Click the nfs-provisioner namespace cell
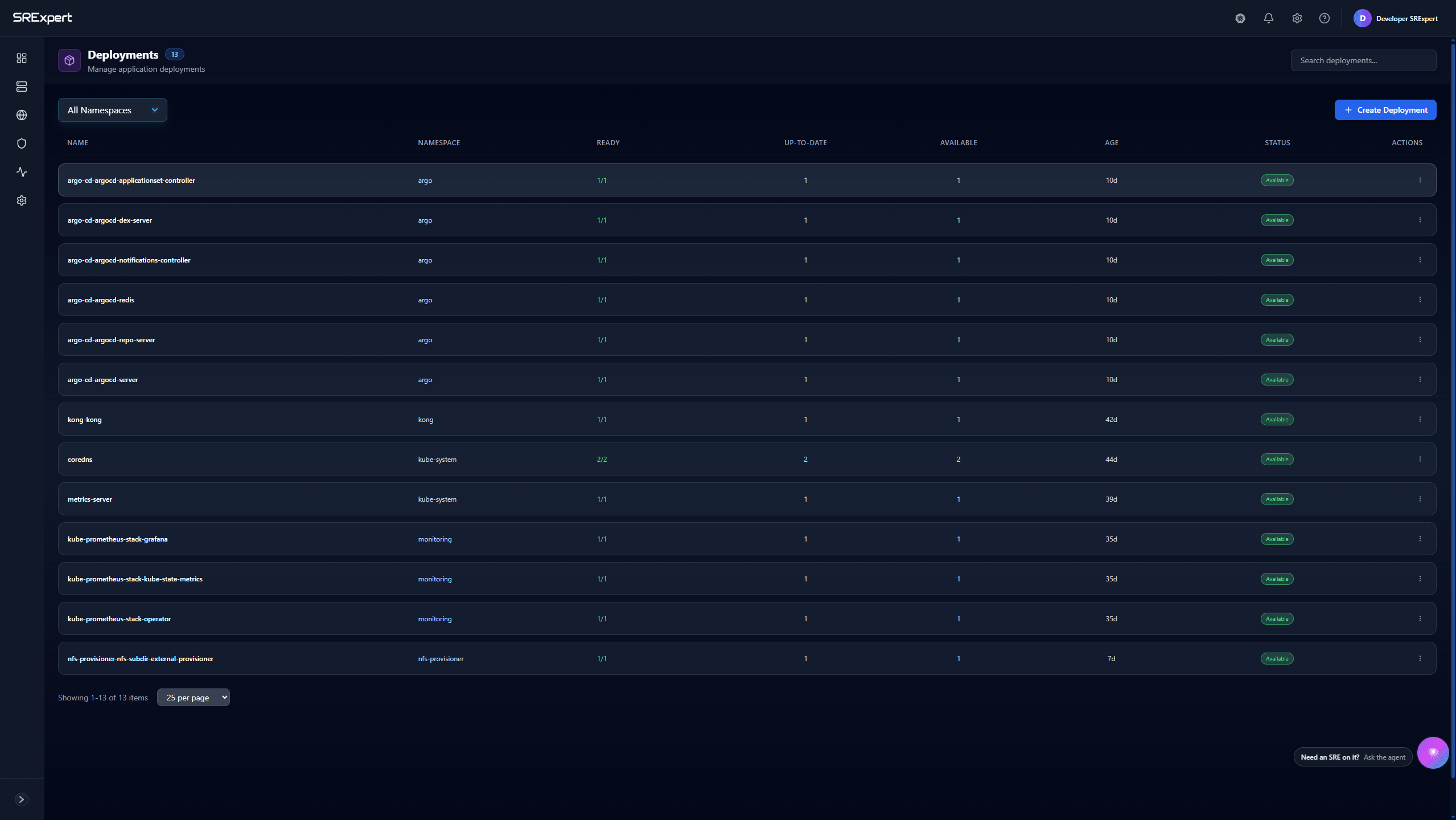Screen dimensions: 1456x820 pos(441,659)
